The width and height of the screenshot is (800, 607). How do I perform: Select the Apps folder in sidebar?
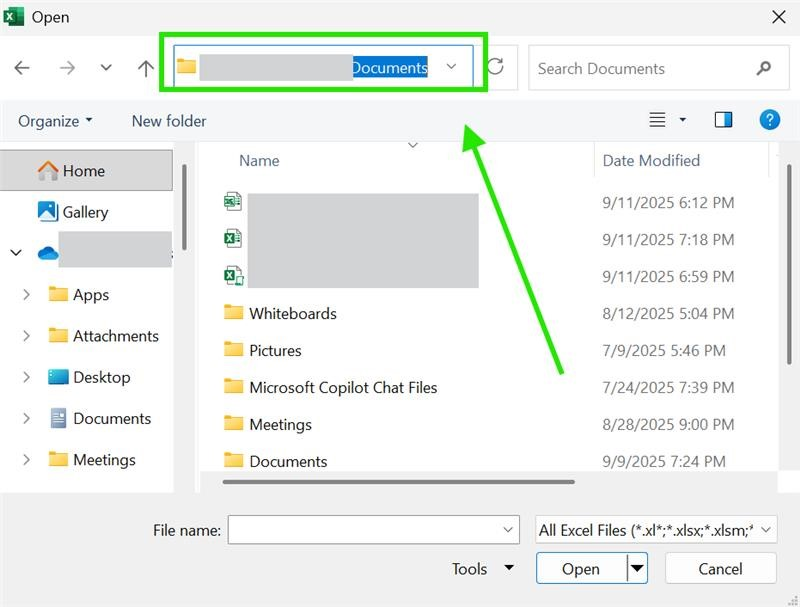click(91, 295)
